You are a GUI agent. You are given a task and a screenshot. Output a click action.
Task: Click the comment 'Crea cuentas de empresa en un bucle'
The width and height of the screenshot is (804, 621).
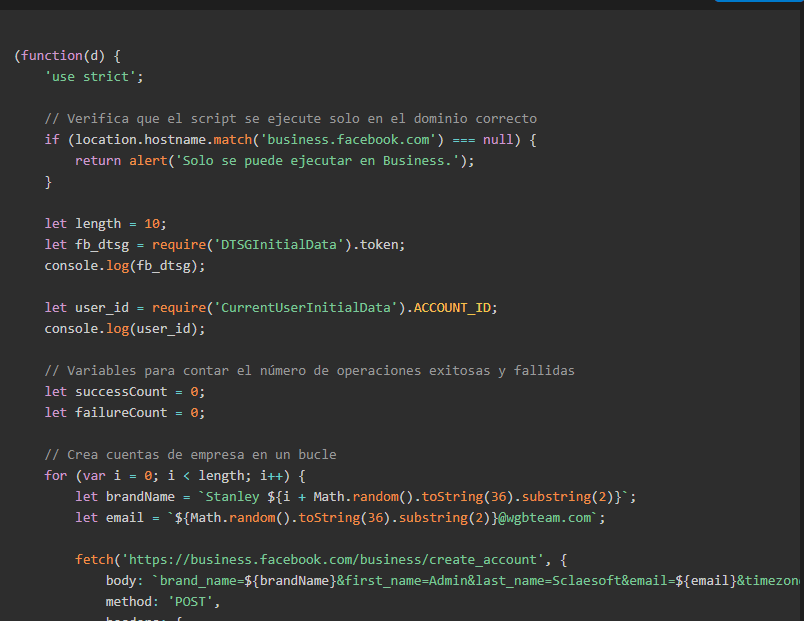click(190, 454)
